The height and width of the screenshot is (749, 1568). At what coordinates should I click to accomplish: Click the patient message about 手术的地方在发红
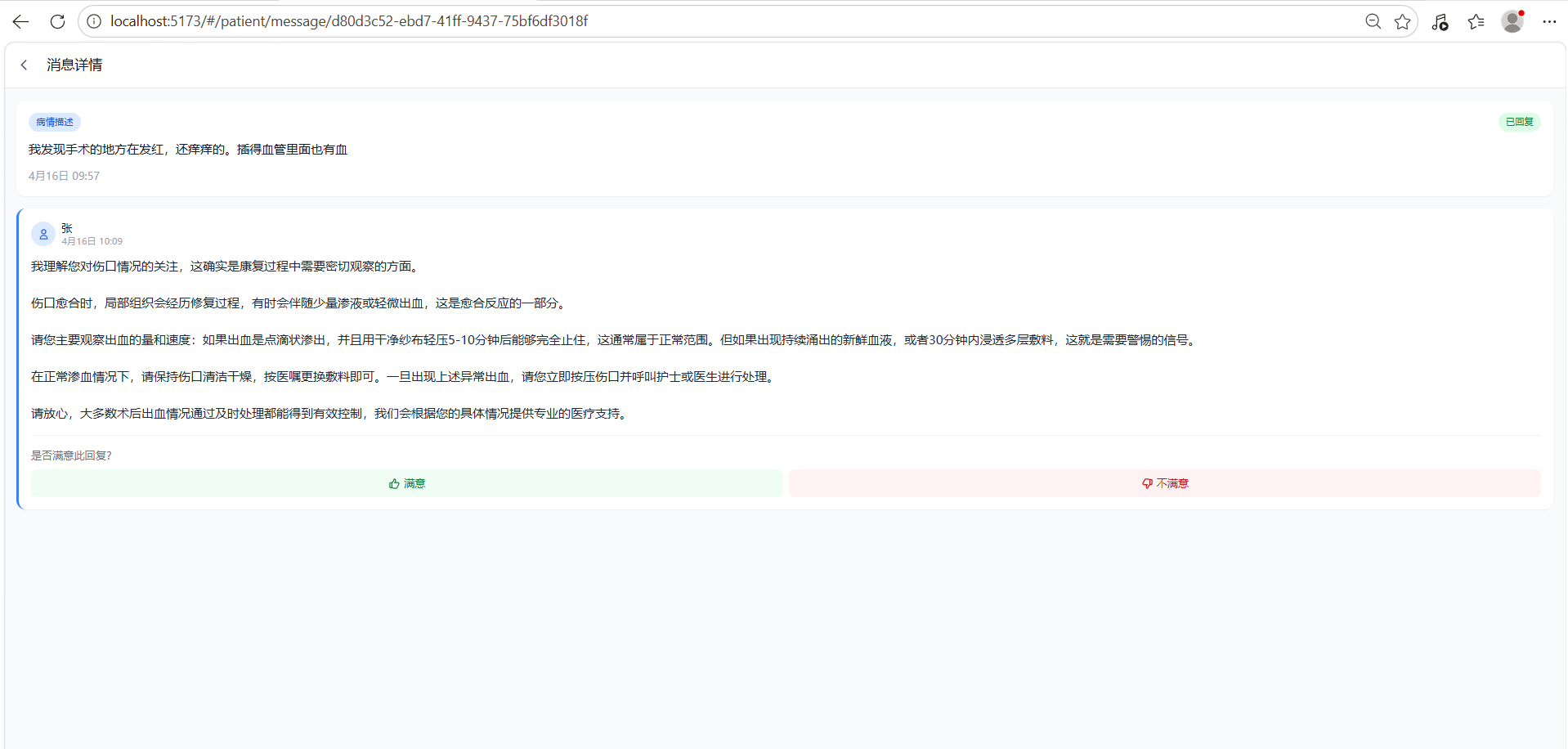point(188,150)
